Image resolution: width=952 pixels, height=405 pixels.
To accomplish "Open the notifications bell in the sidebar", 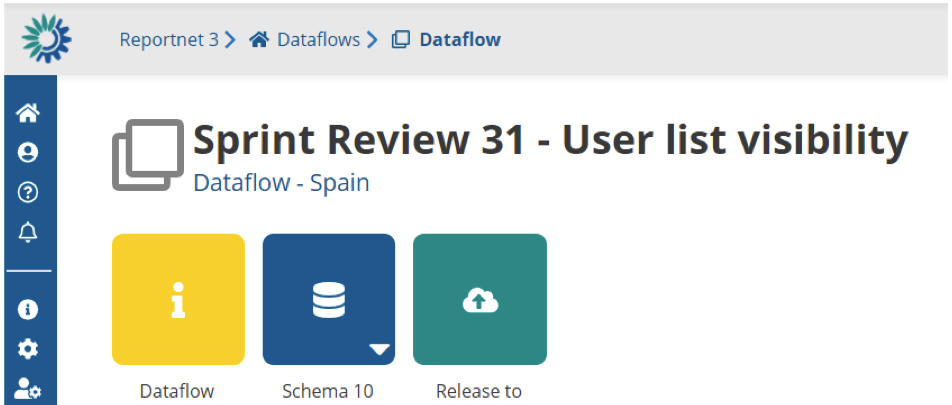I will point(28,233).
